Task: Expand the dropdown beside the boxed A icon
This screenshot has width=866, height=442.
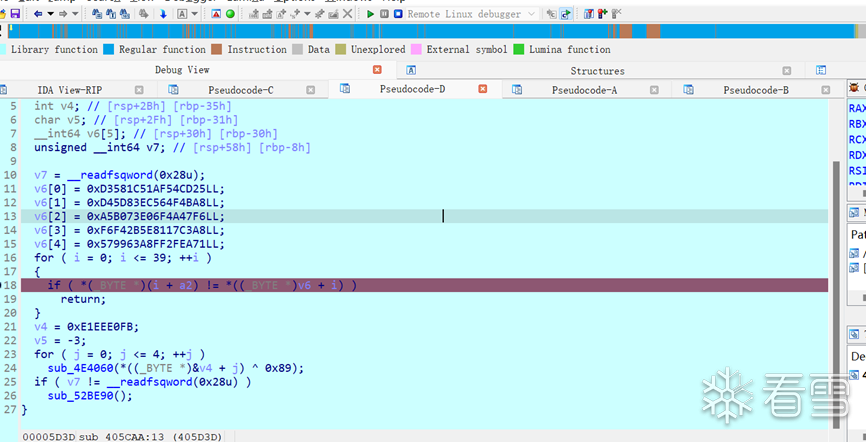Action: coord(194,14)
